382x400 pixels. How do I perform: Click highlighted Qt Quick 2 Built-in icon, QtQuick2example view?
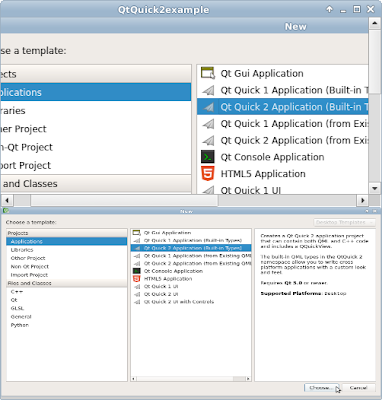pos(208,107)
